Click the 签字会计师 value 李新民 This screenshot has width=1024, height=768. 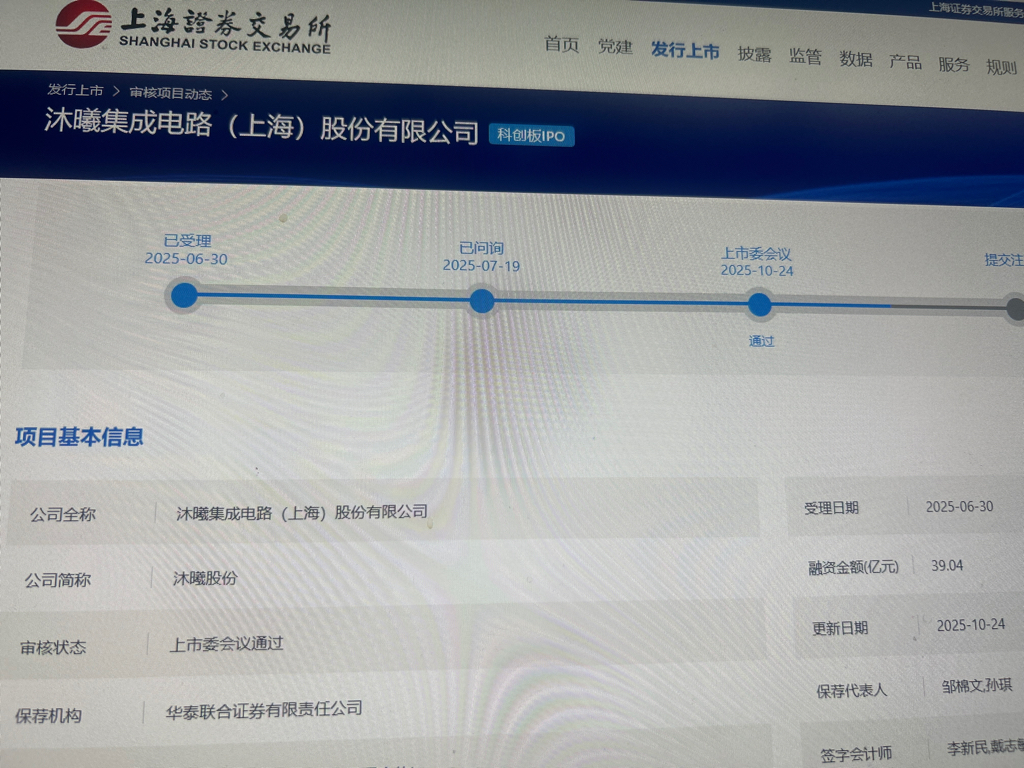[967, 747]
